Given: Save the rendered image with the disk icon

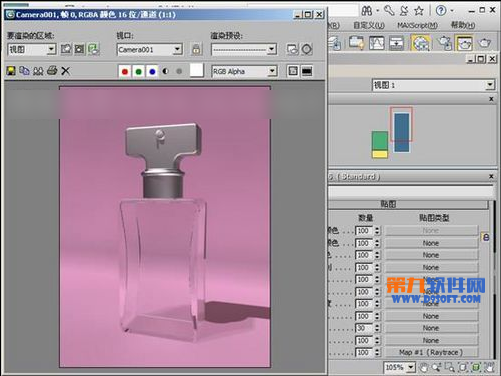Looking at the screenshot, I should tap(11, 71).
